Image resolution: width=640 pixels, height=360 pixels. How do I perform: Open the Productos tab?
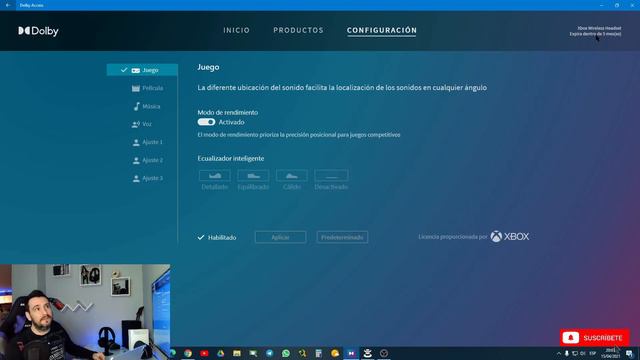coord(298,30)
